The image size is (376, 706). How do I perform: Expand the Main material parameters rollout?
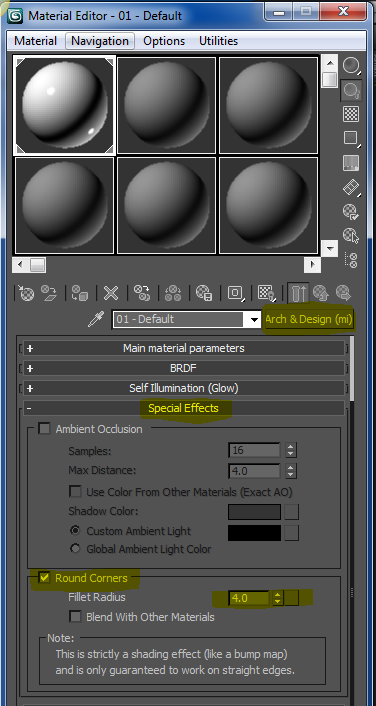tap(183, 348)
